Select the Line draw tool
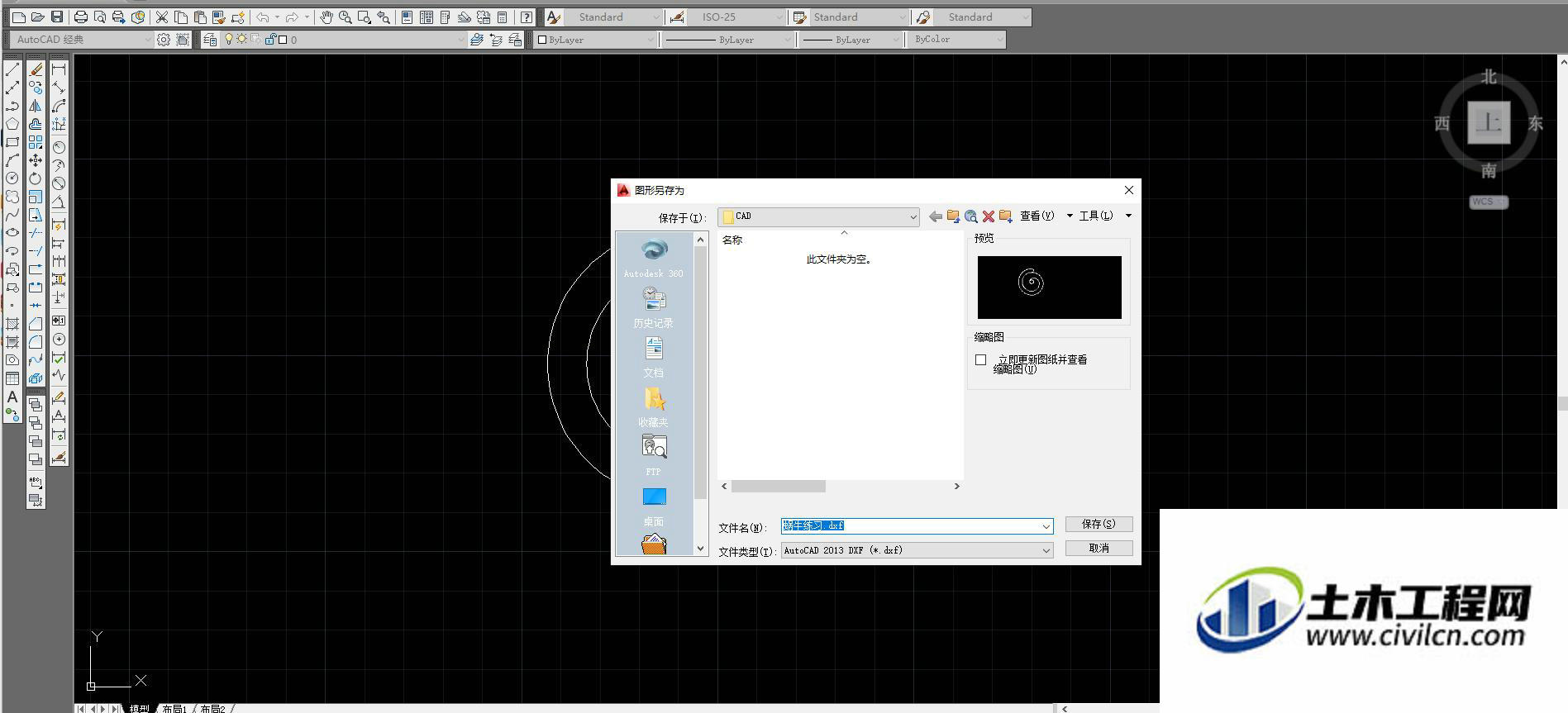1568x713 pixels. click(x=12, y=70)
